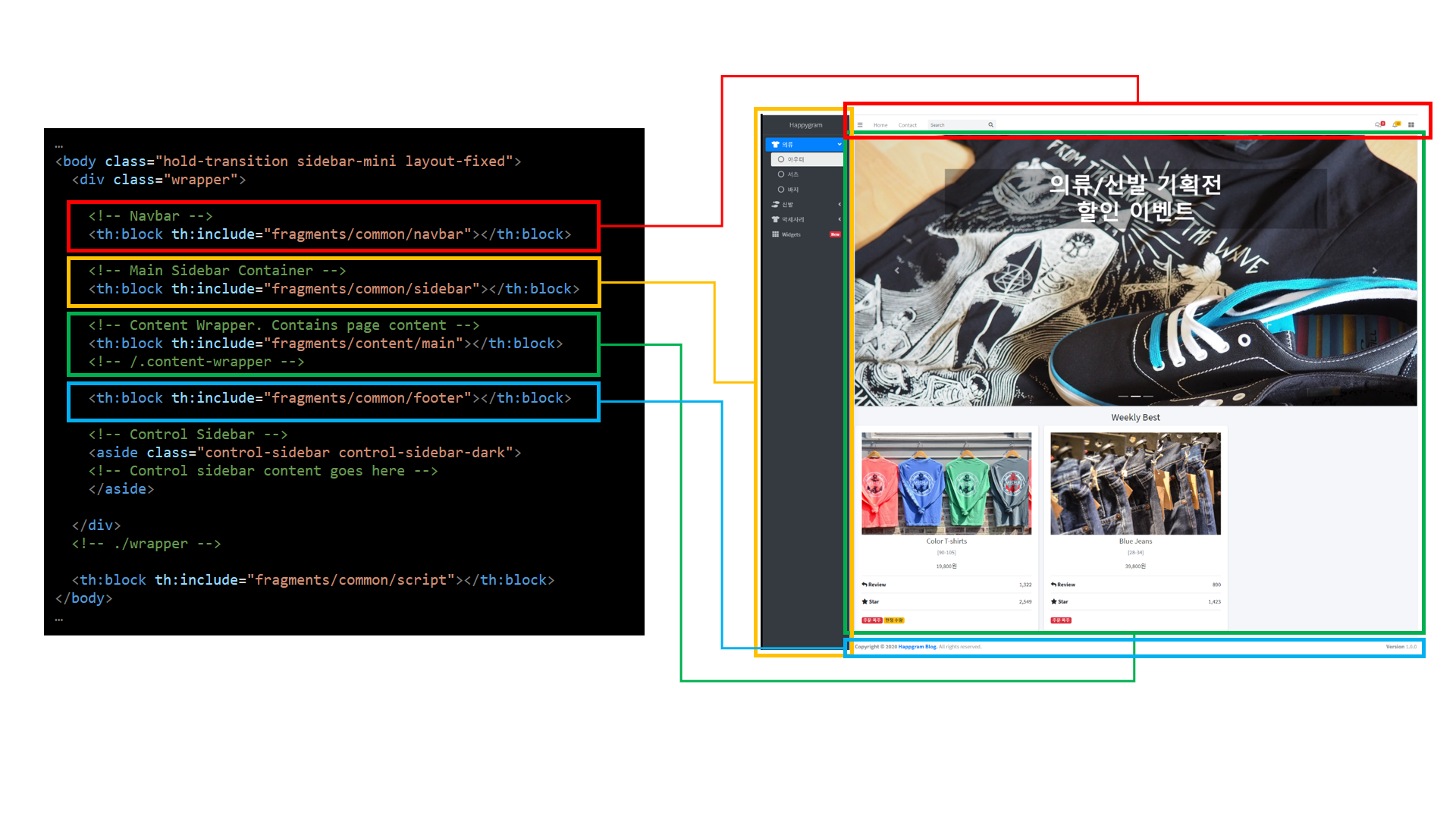
Task: Click the hamburger sidebar toggle icon
Action: (x=860, y=125)
